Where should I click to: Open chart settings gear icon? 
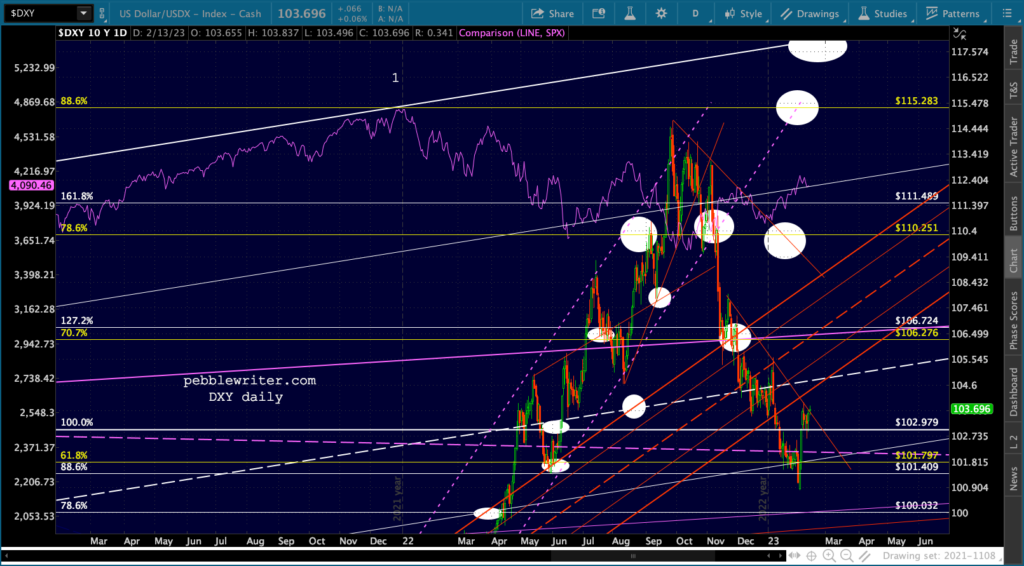click(662, 13)
